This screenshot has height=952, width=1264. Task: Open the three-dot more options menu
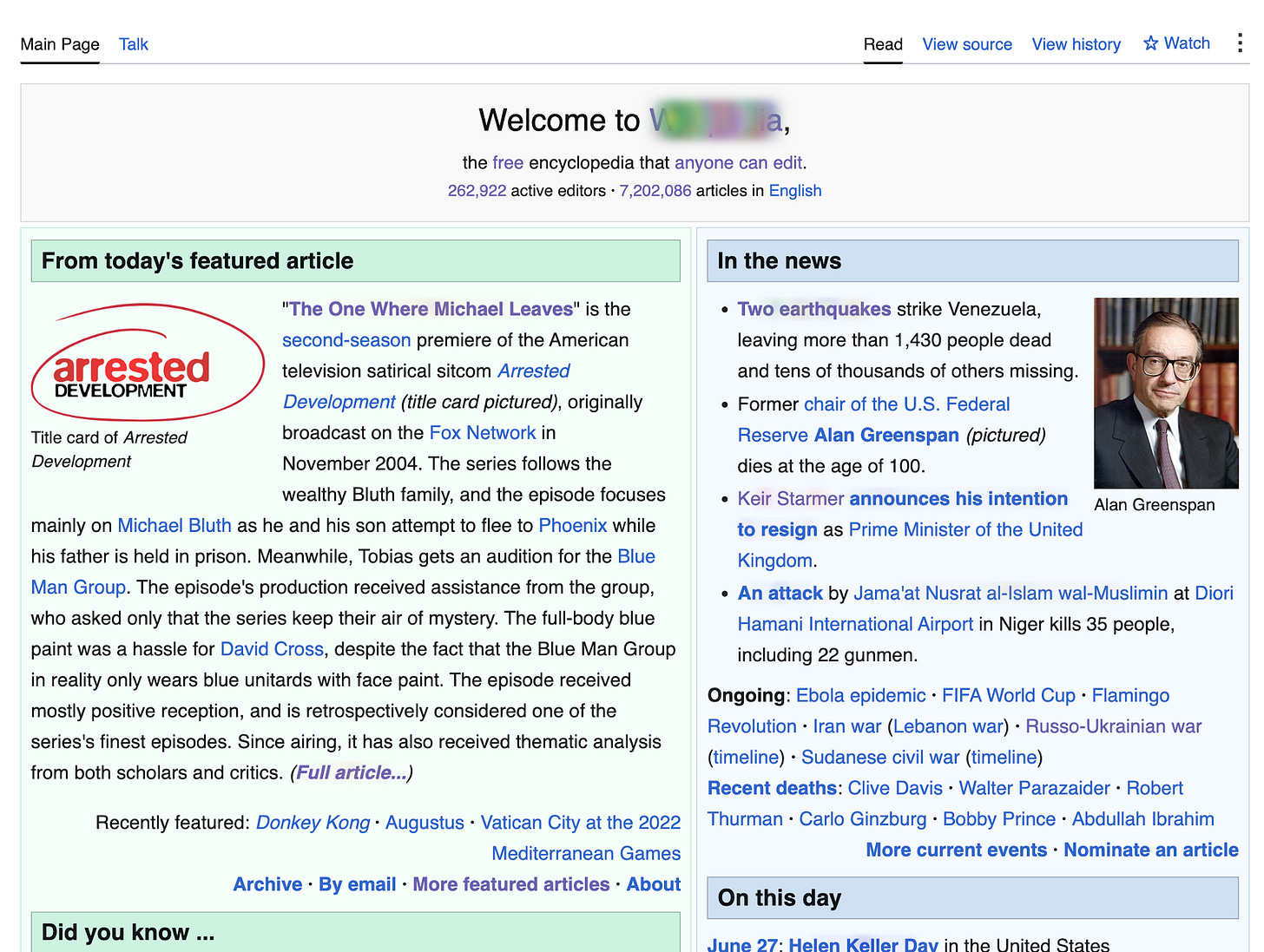coord(1240,43)
